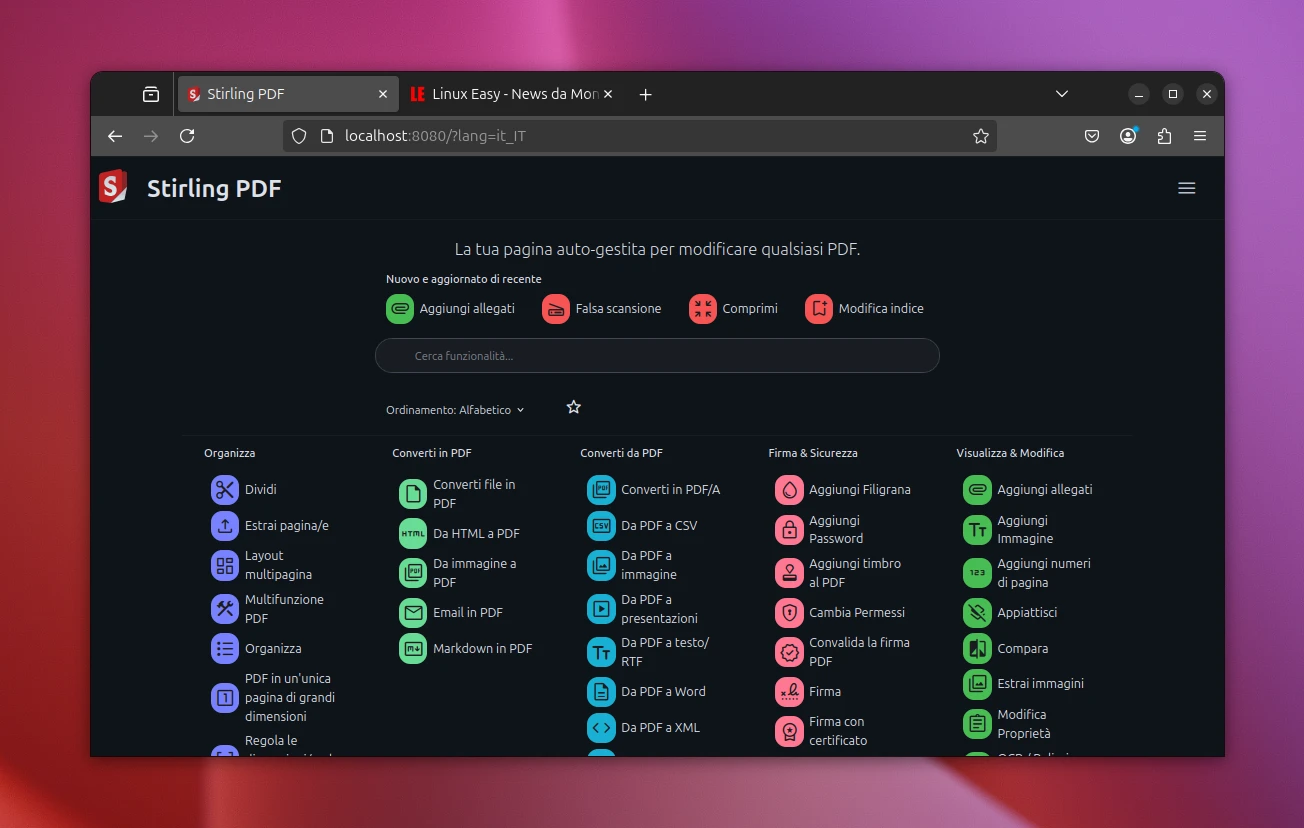Expand the Ordinamento: Alfabetico dropdown
Image resolution: width=1304 pixels, height=828 pixels.
click(x=455, y=410)
